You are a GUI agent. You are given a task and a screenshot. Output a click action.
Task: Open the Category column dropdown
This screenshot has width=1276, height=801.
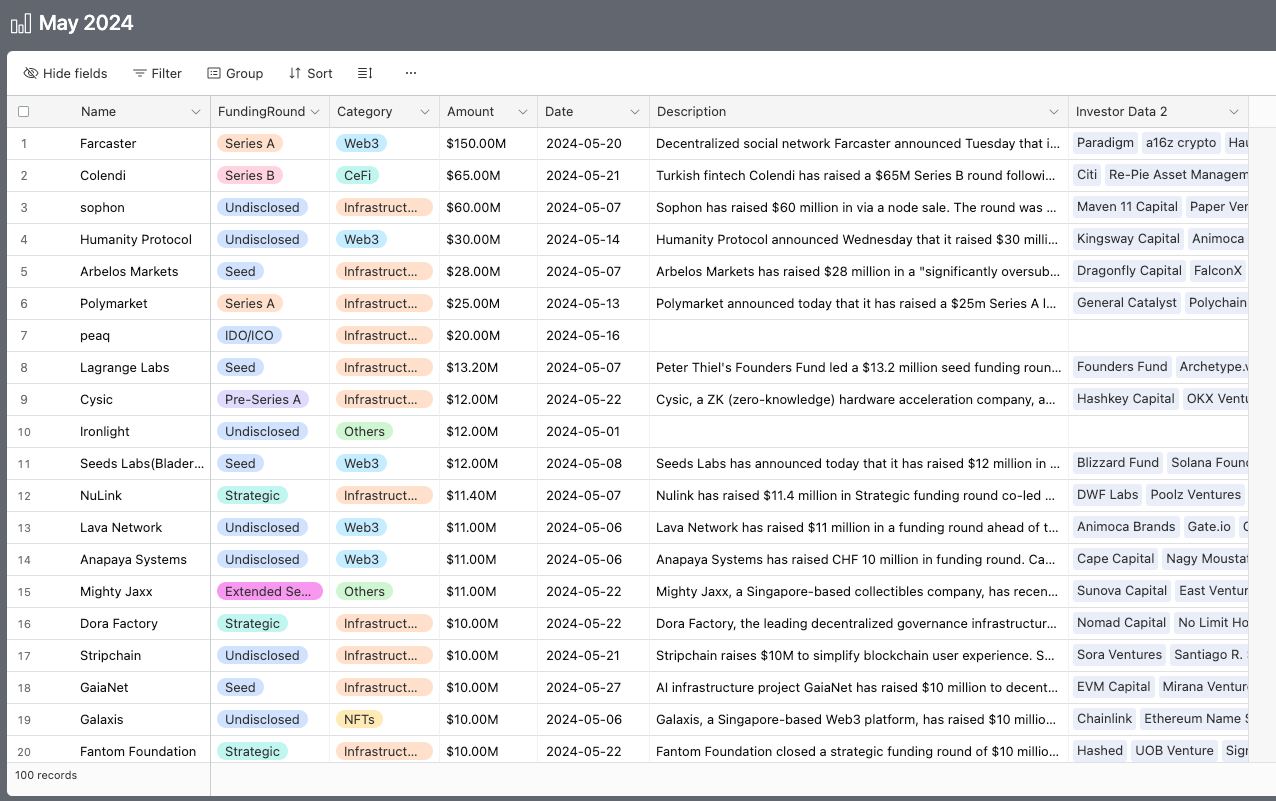click(x=425, y=111)
